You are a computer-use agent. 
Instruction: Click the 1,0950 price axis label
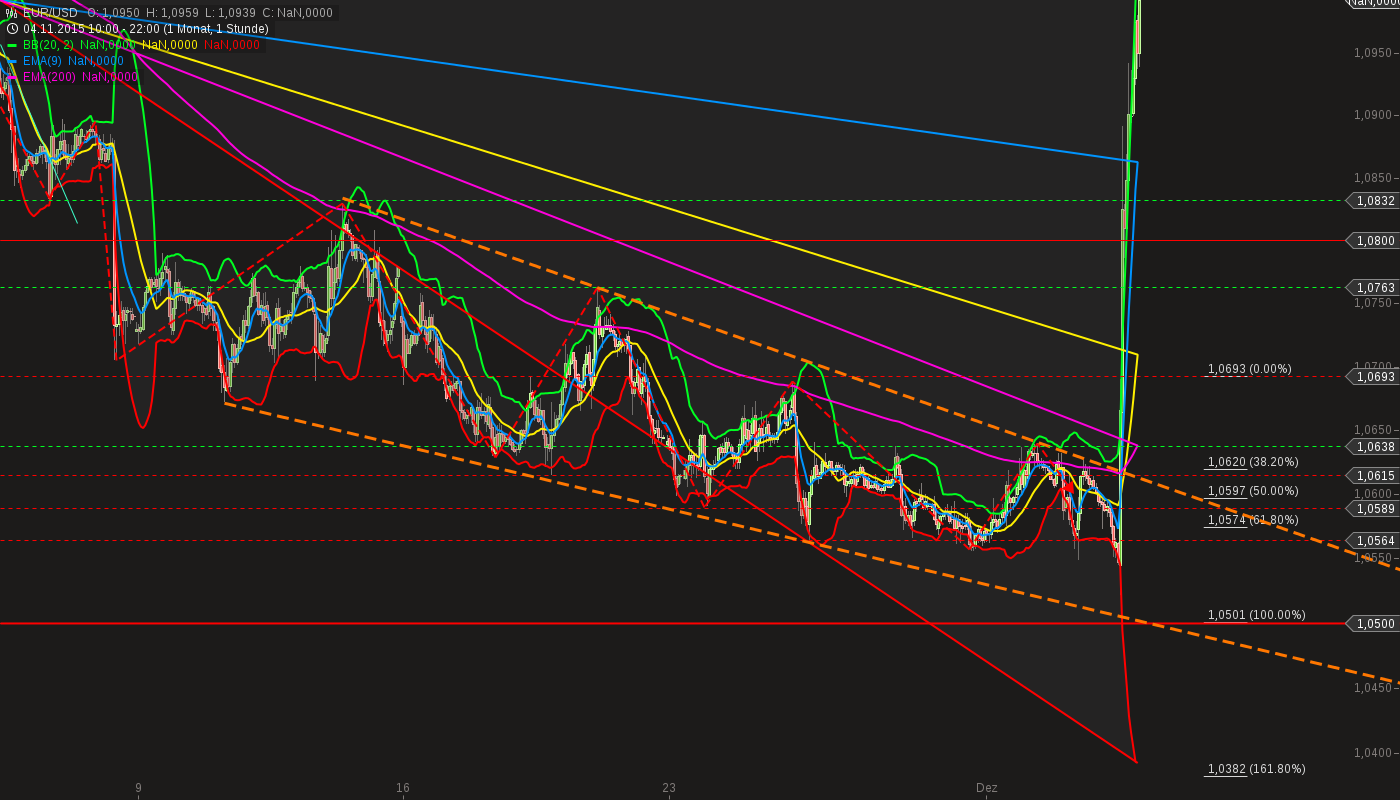(1372, 52)
